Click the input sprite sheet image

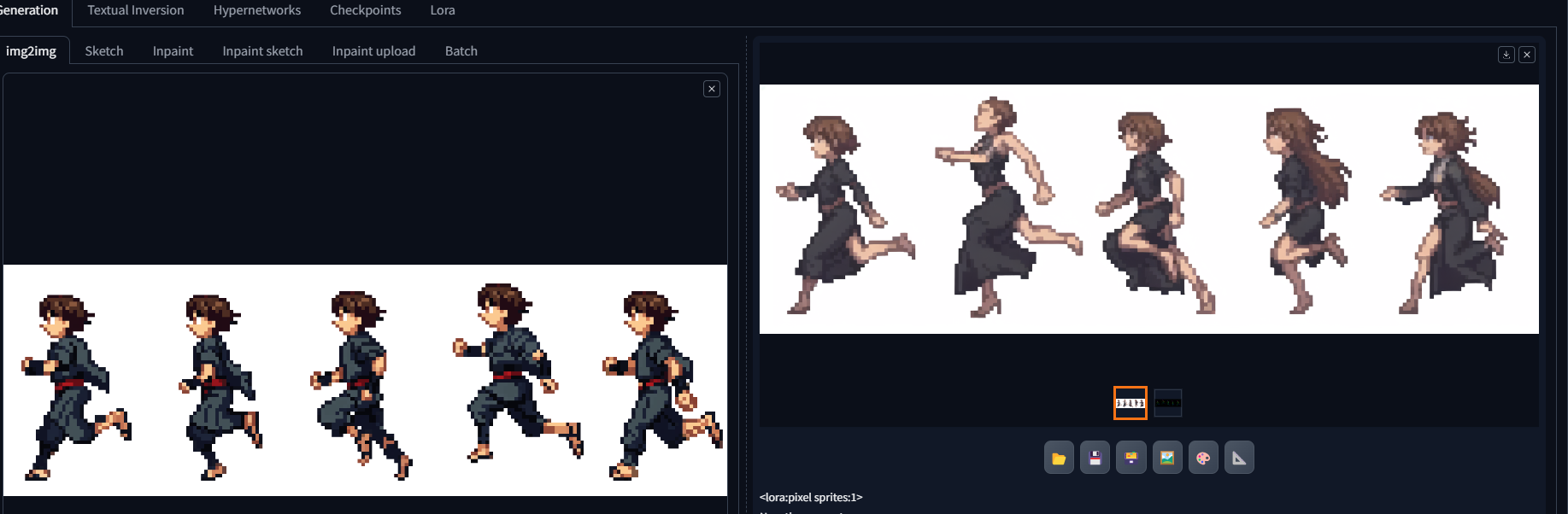pyautogui.click(x=366, y=380)
